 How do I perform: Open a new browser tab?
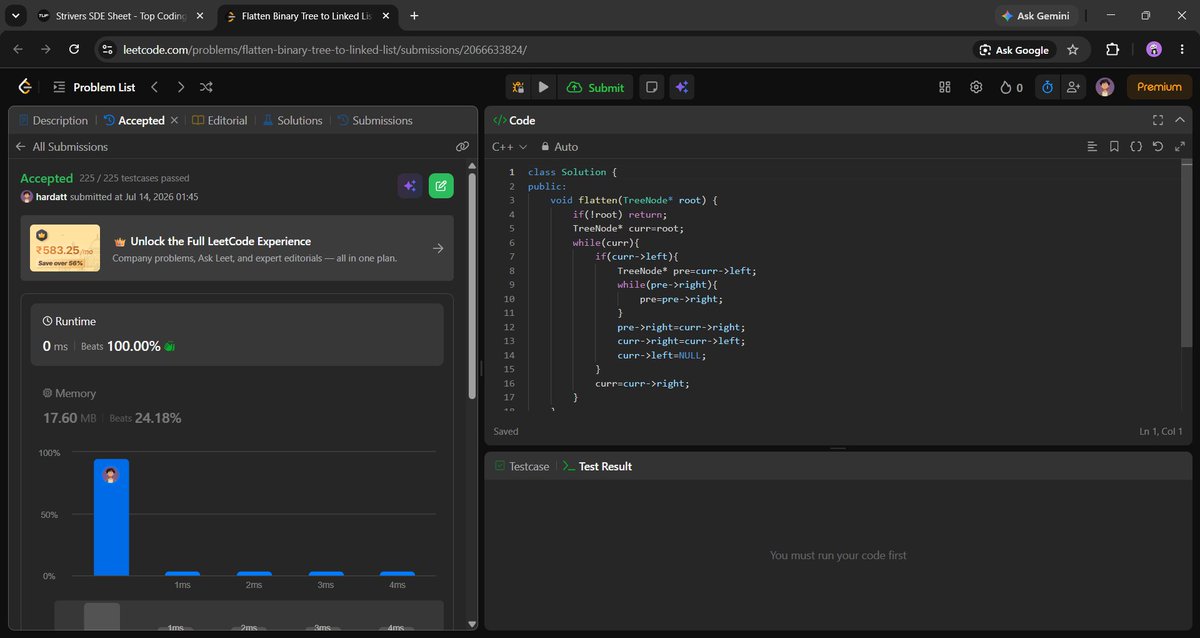click(414, 16)
